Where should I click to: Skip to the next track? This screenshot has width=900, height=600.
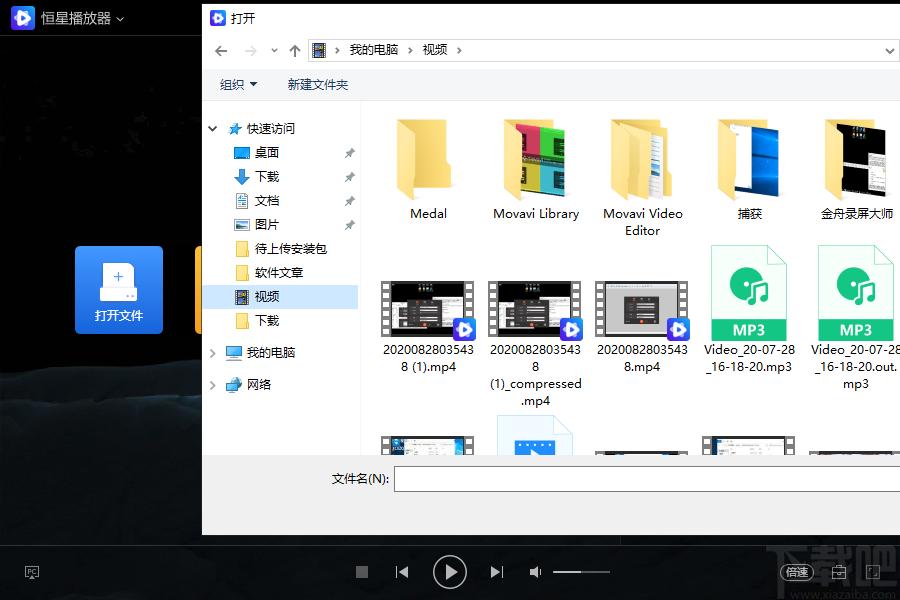point(496,572)
